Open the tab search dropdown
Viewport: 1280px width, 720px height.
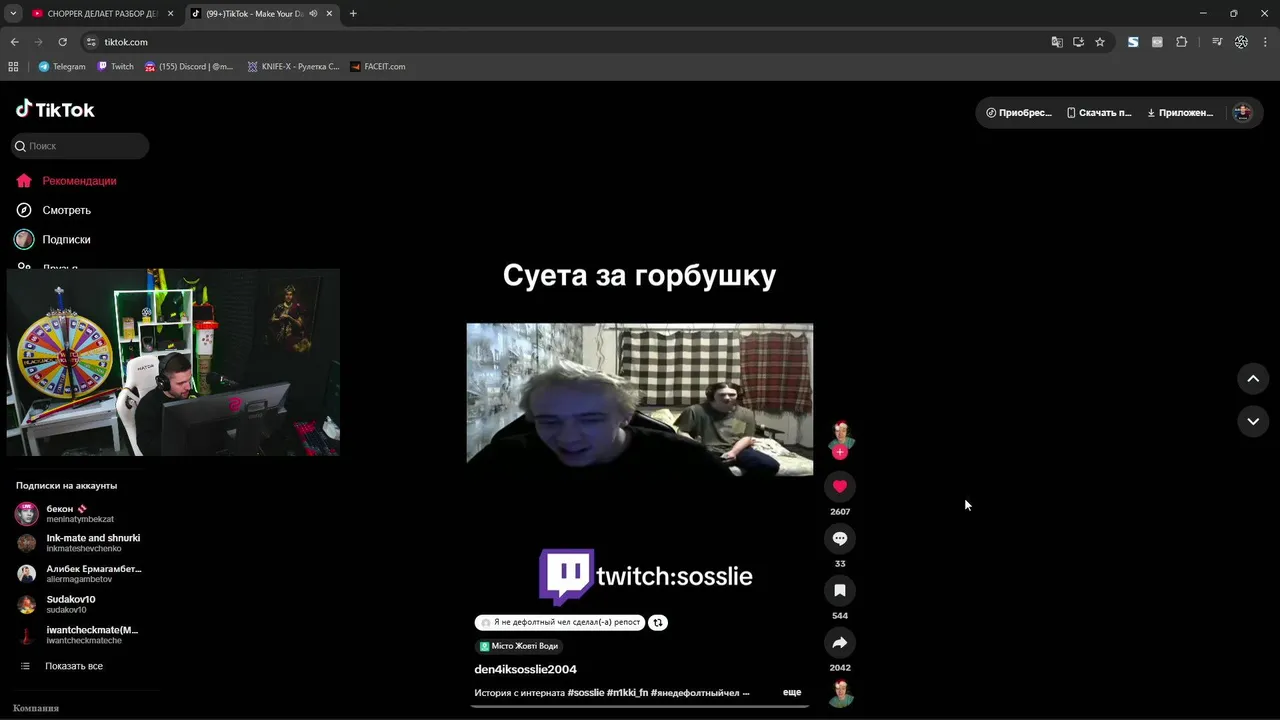[x=13, y=14]
